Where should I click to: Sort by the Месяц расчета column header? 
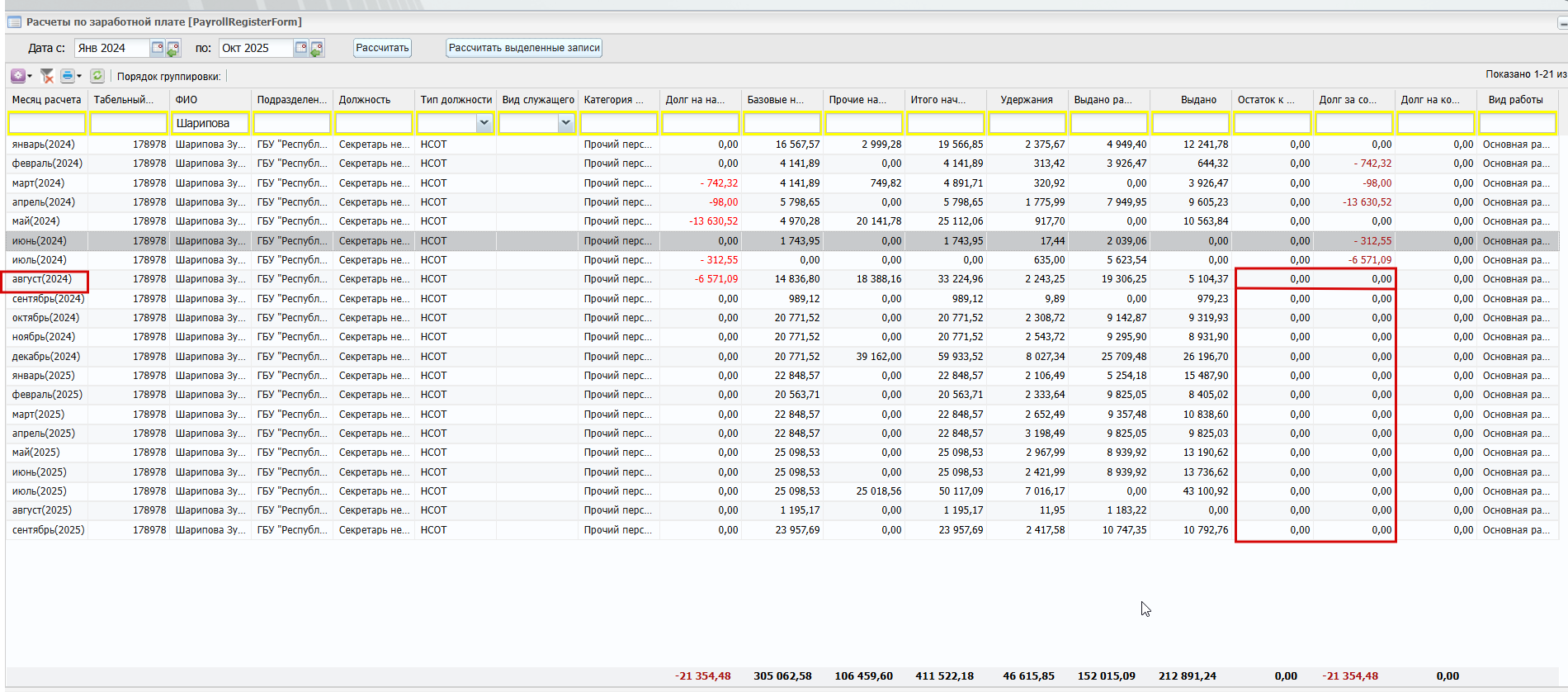(46, 100)
